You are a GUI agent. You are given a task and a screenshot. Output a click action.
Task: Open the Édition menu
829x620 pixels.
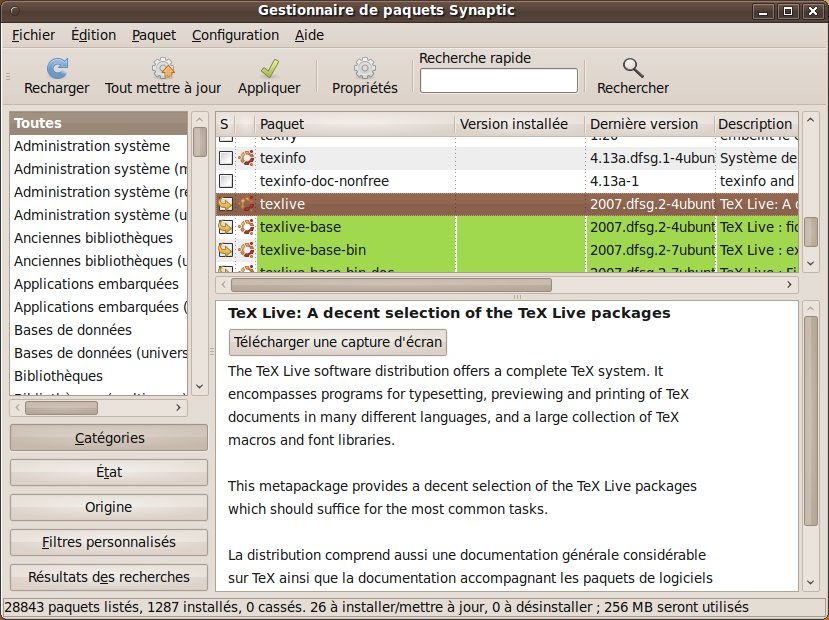[94, 35]
